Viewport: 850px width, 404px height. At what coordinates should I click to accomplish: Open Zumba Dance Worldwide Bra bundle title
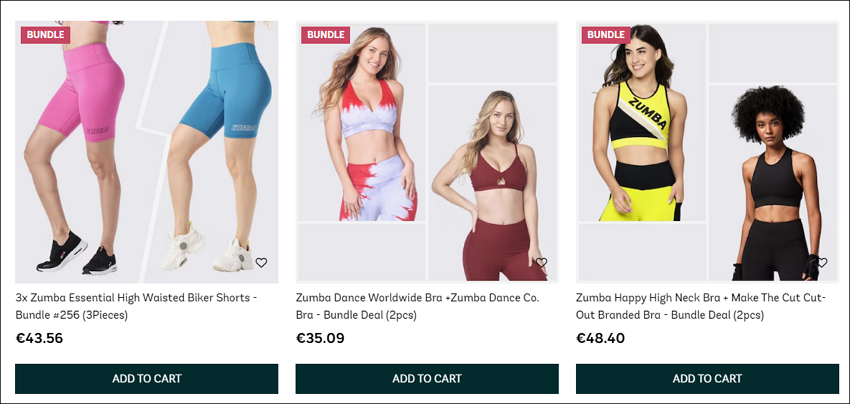coord(417,306)
